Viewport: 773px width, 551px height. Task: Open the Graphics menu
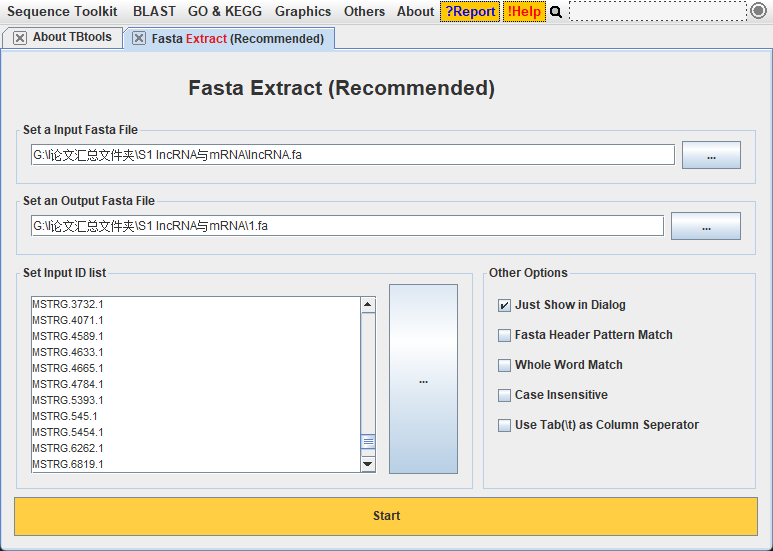coord(303,12)
